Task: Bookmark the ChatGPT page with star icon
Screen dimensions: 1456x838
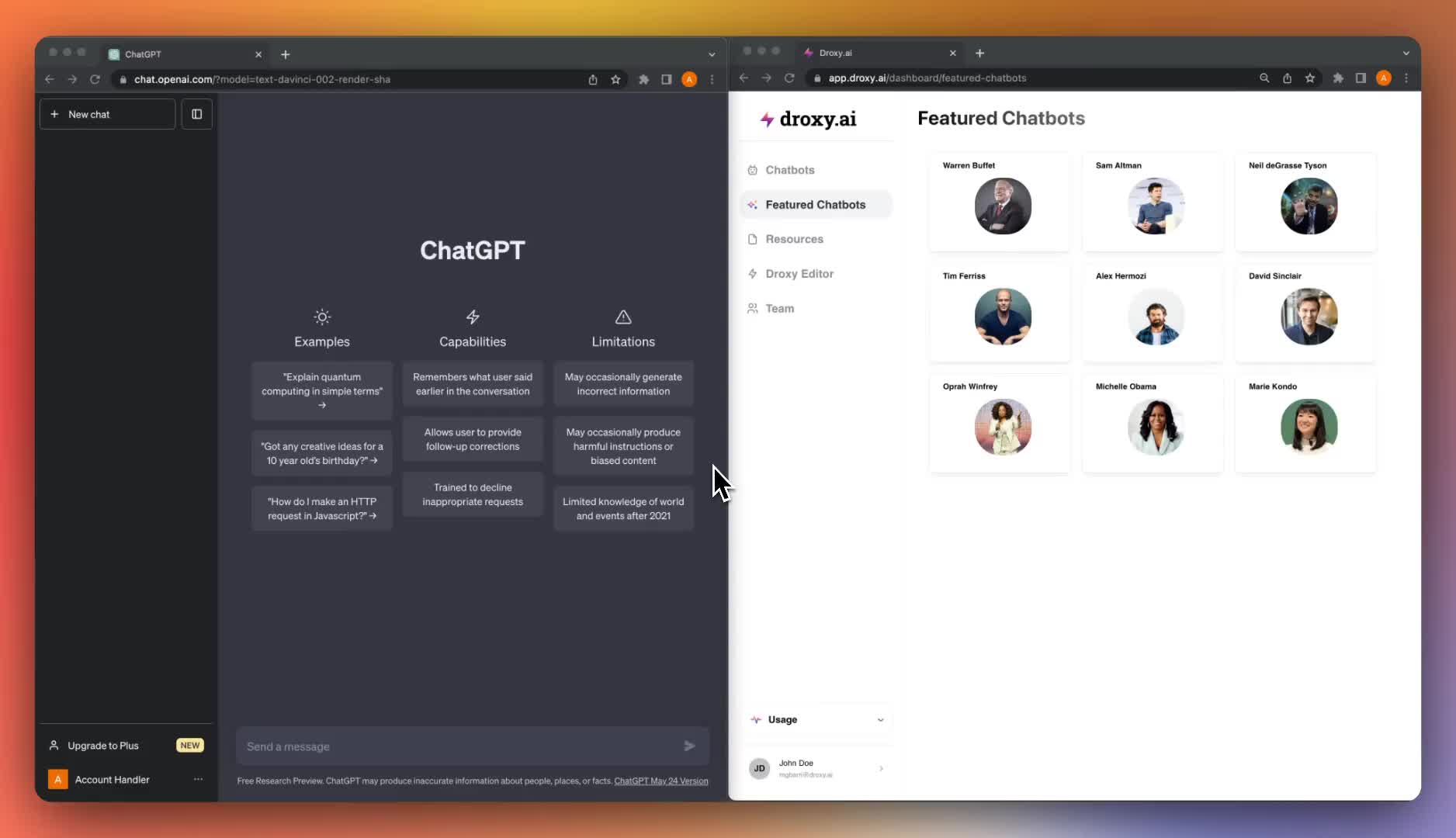Action: (x=615, y=79)
